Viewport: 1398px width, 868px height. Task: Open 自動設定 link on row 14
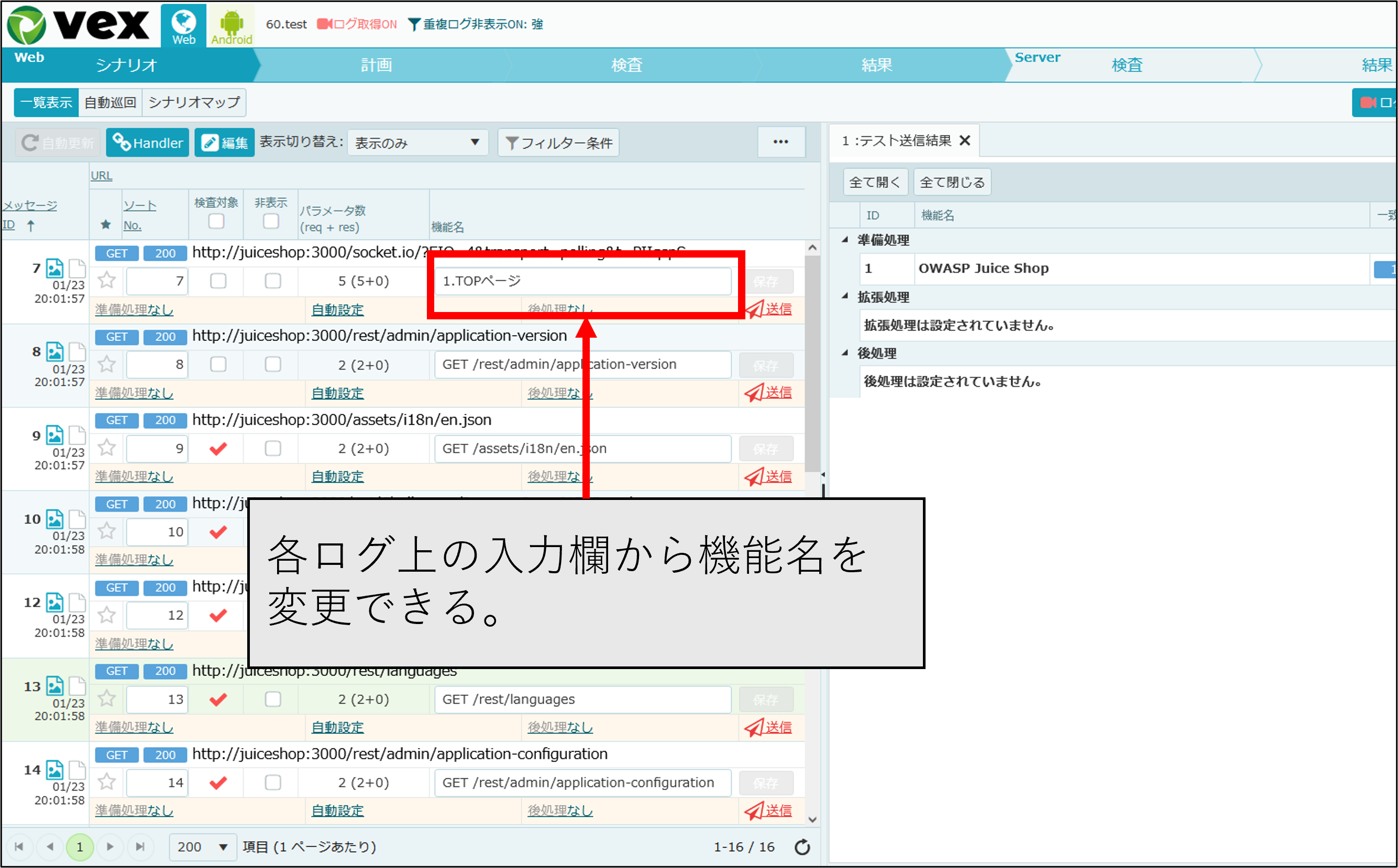337,810
